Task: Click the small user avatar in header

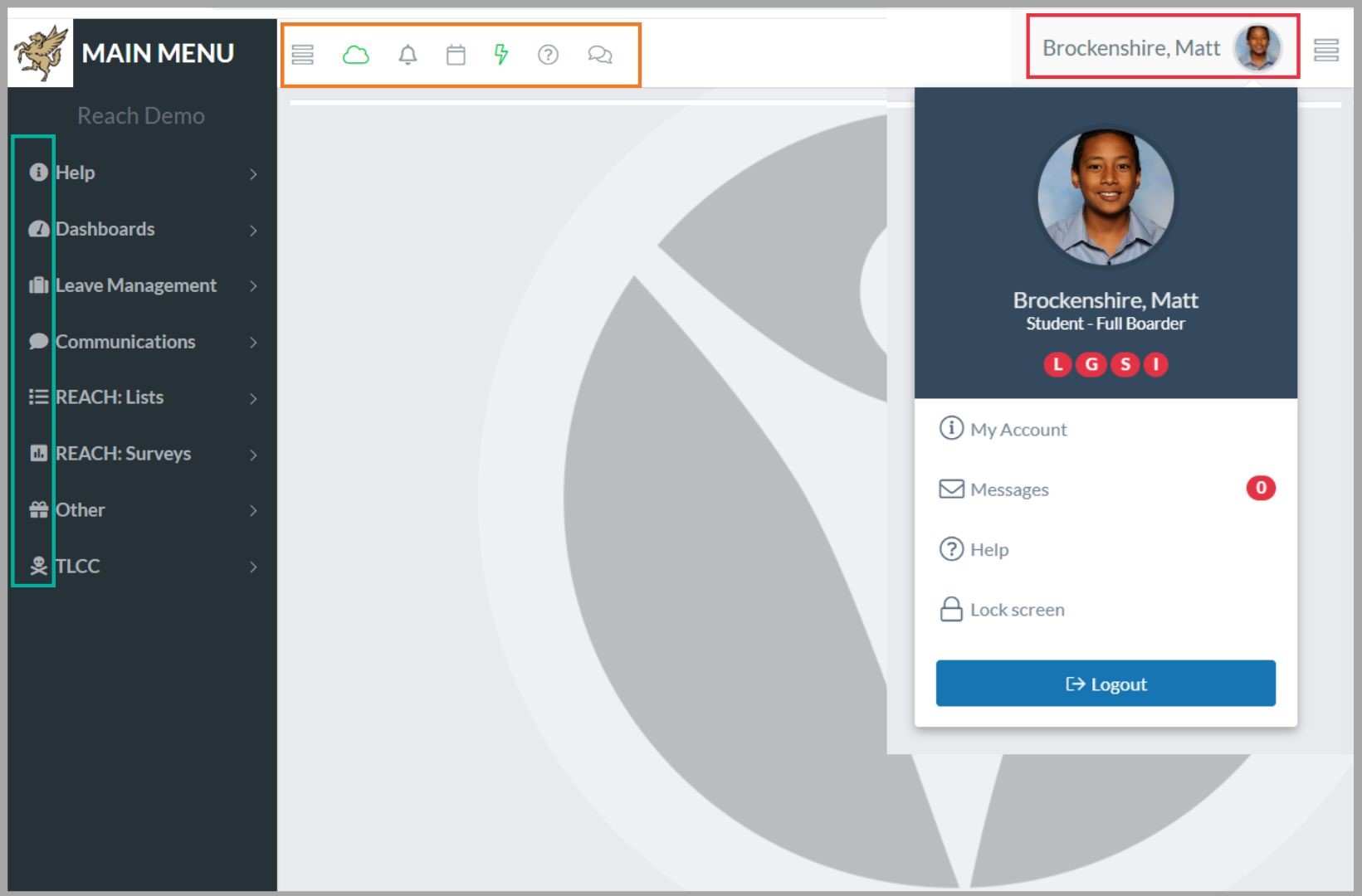Action: [1257, 48]
